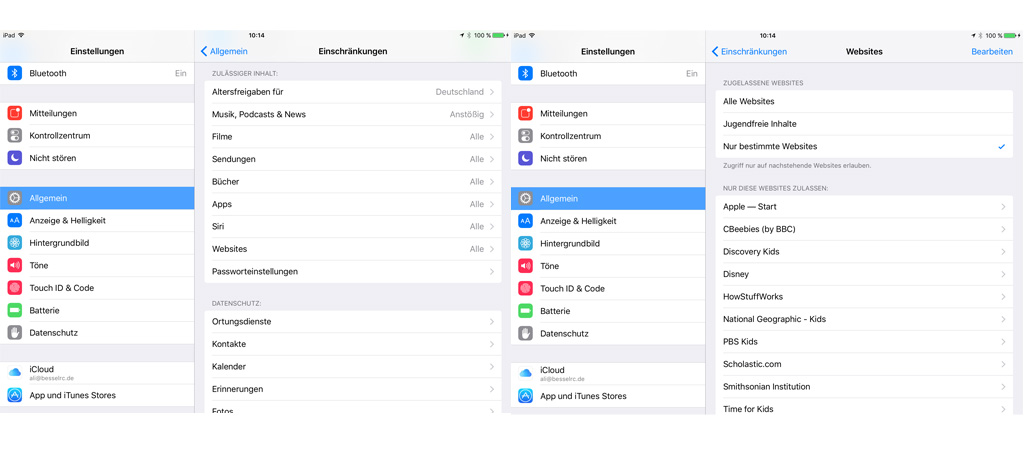The height and width of the screenshot is (450, 1024).
Task: Tap App und iTunes Stores icon, left screenshot
Action: [x=14, y=395]
